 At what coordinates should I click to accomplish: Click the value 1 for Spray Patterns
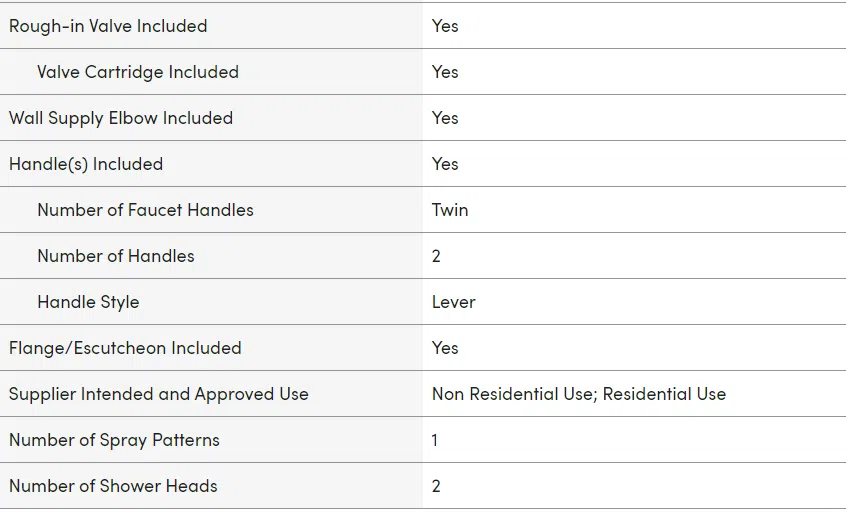[435, 440]
